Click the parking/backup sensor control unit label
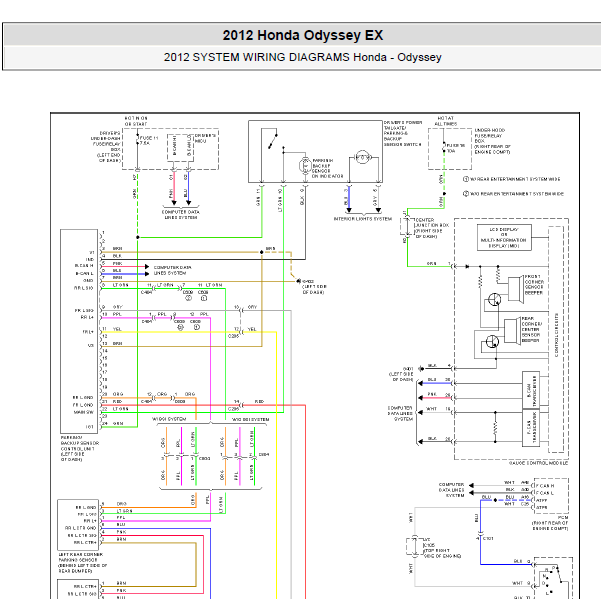 (x=80, y=448)
